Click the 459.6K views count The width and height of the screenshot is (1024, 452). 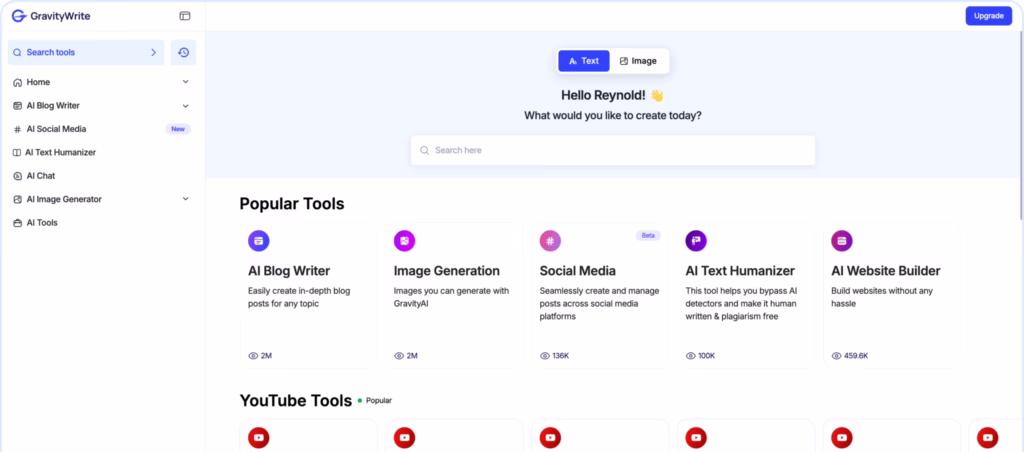tap(856, 356)
